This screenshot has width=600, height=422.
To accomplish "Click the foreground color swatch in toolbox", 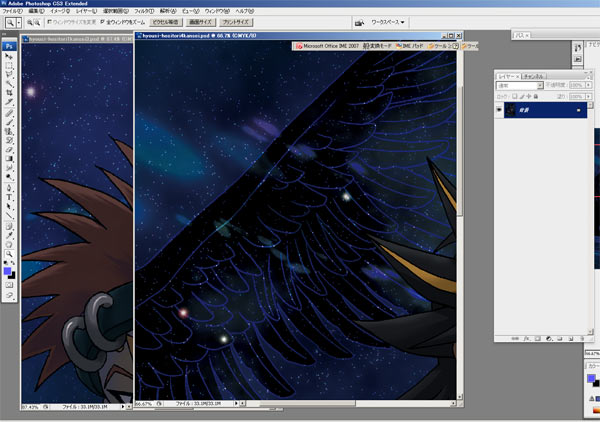I will point(7,271).
